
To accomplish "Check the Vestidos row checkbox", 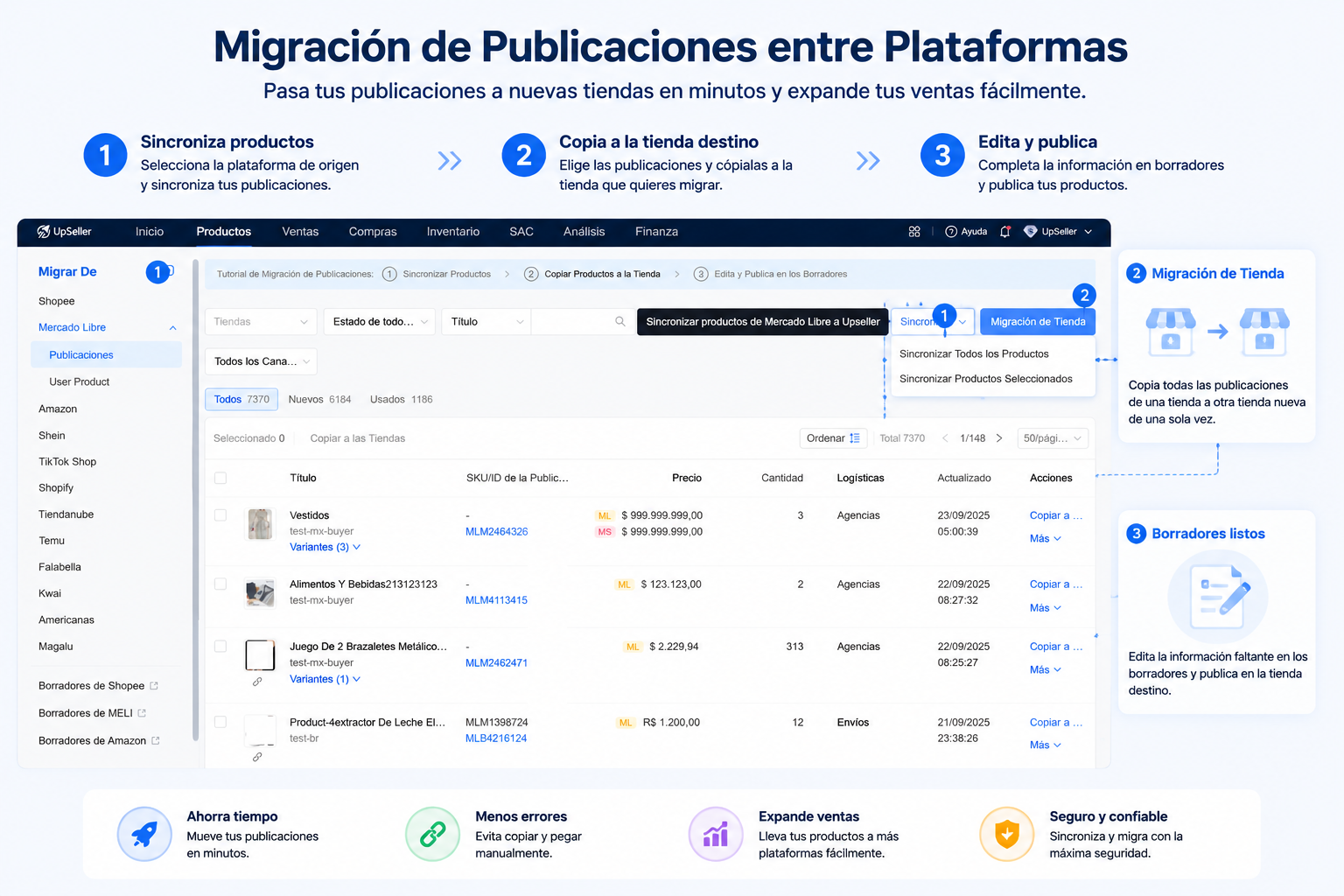I will click(x=220, y=515).
